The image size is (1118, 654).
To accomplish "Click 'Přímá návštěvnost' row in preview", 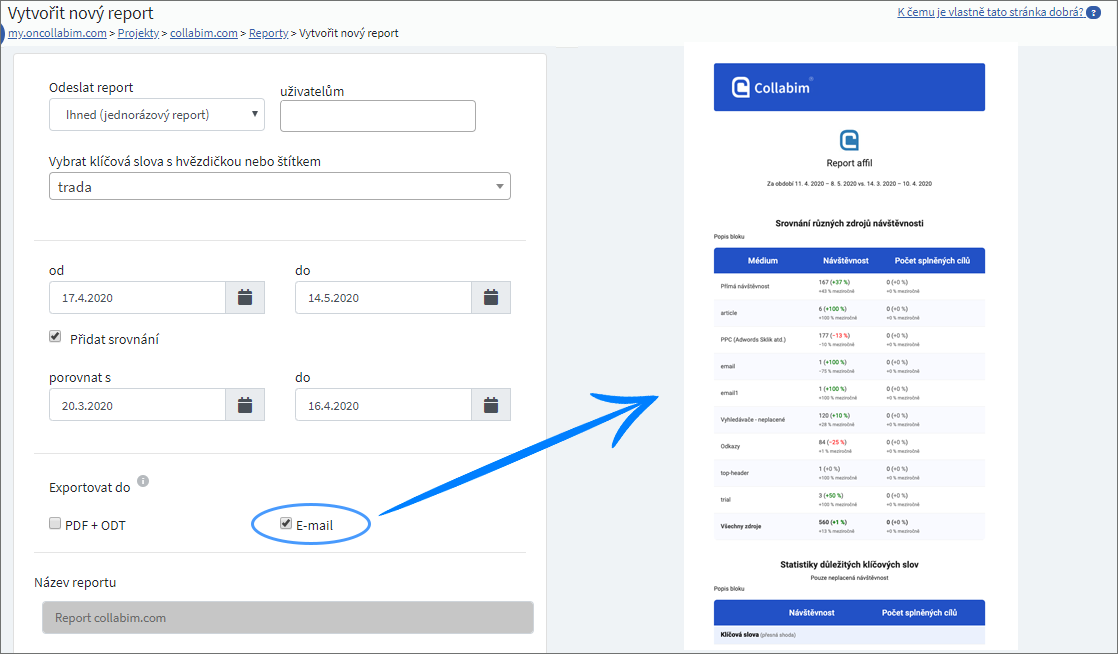I will pos(849,286).
